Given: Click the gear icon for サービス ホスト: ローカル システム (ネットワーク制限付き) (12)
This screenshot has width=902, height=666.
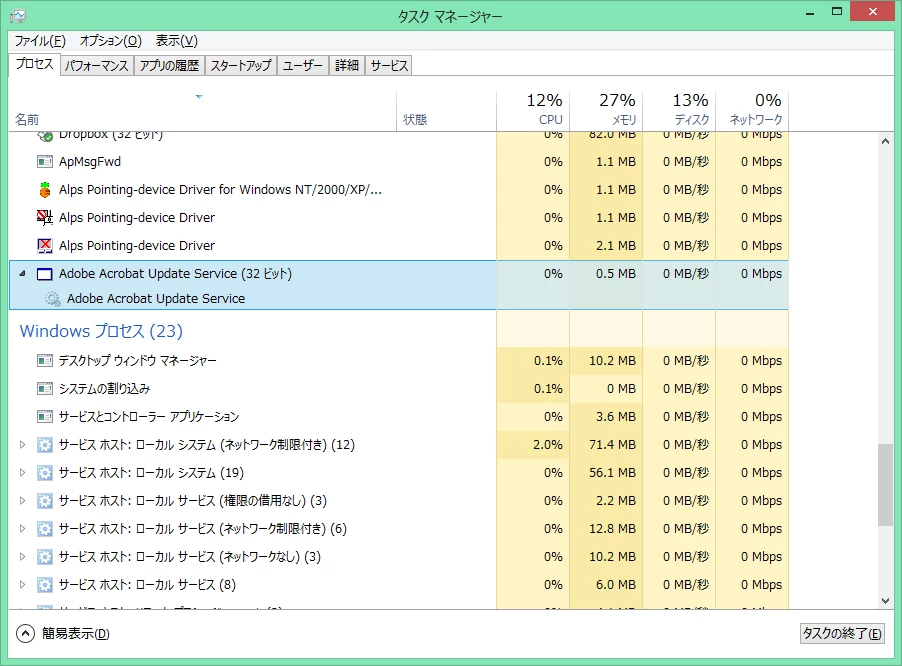Looking at the screenshot, I should 45,445.
